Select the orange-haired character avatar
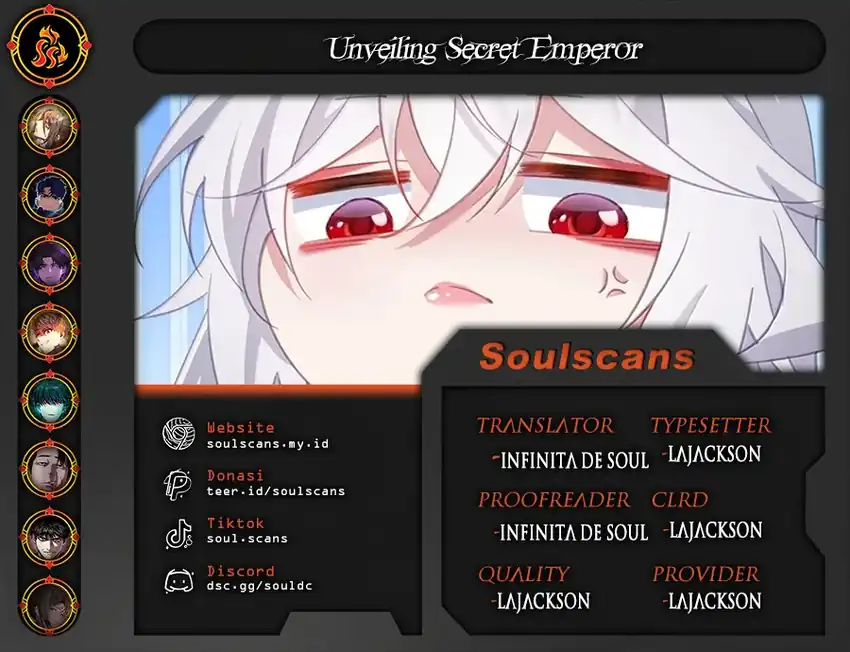This screenshot has width=850, height=652. (x=49, y=332)
